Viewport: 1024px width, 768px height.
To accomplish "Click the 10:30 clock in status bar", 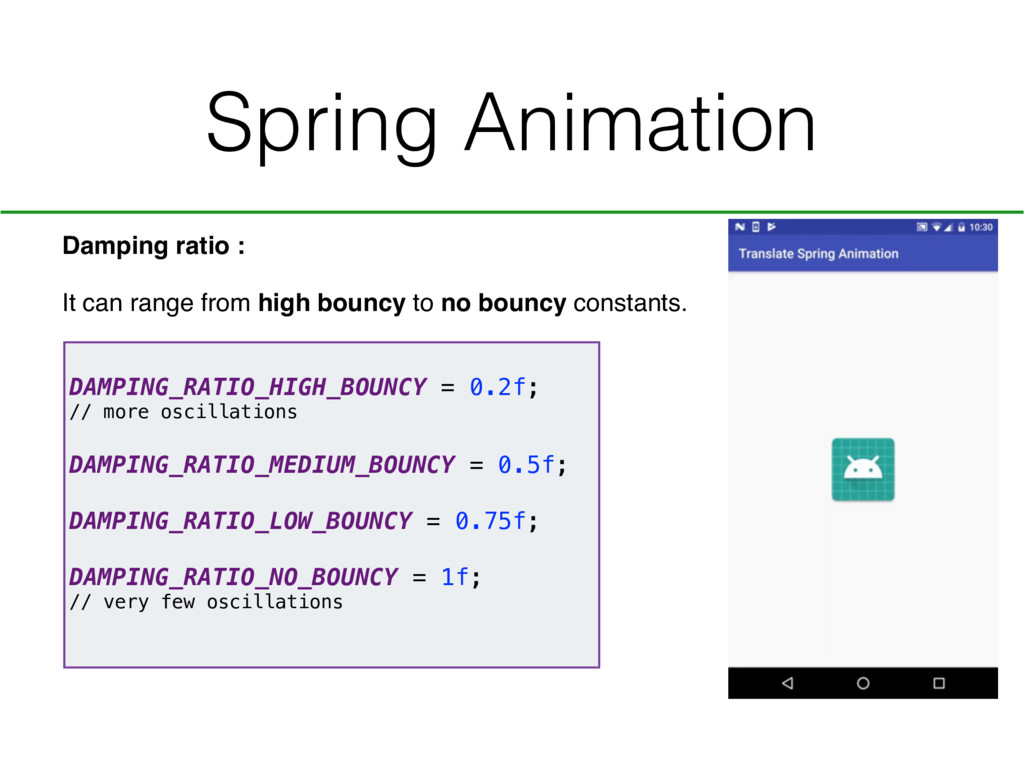I will click(x=981, y=227).
